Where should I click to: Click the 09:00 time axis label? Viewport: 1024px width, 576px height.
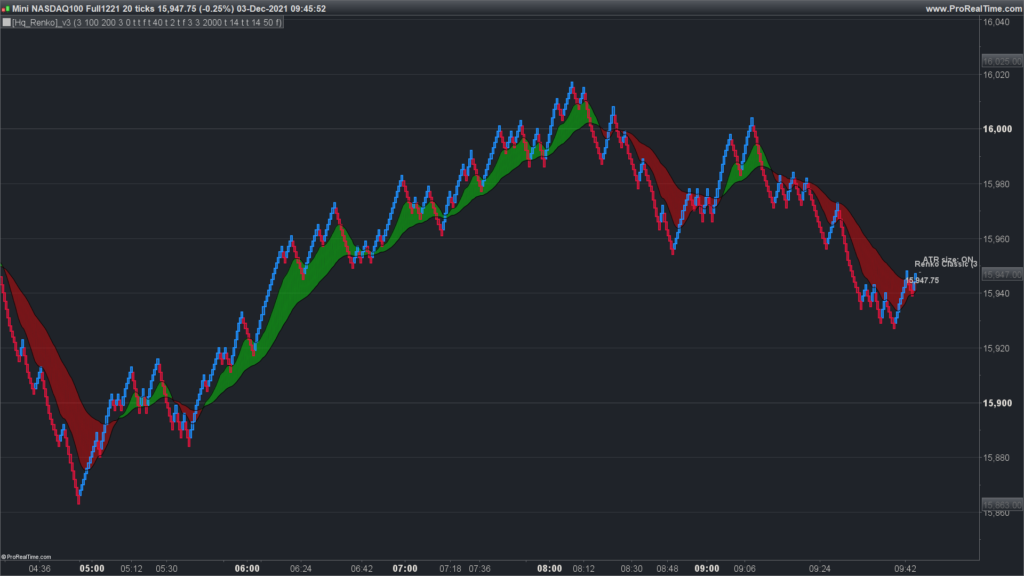[x=707, y=569]
